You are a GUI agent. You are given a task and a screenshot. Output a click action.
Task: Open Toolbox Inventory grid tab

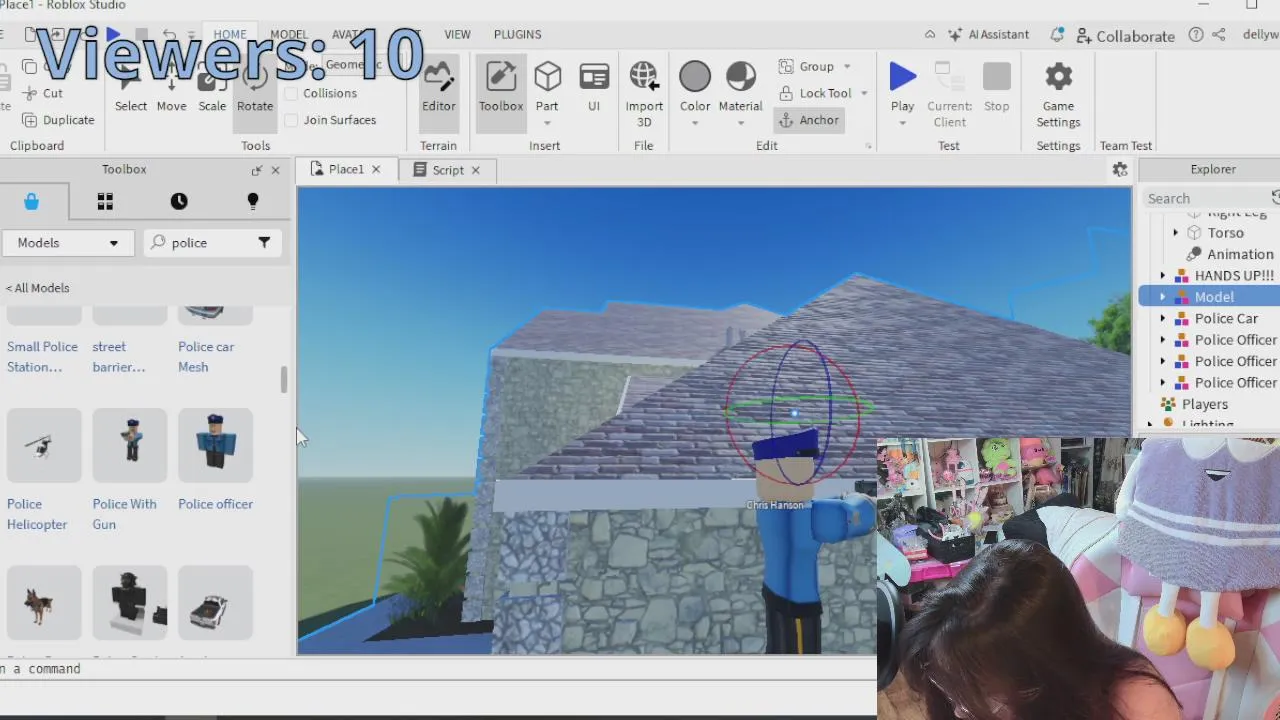(x=105, y=201)
